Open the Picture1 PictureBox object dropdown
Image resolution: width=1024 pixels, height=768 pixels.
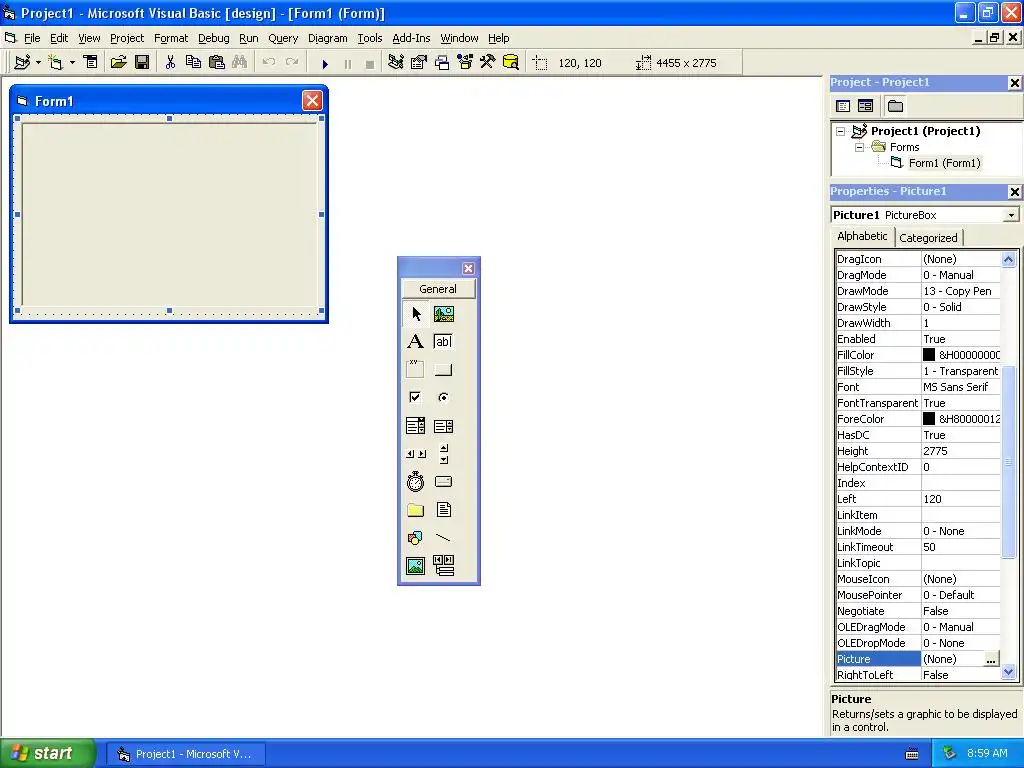[x=1011, y=215]
